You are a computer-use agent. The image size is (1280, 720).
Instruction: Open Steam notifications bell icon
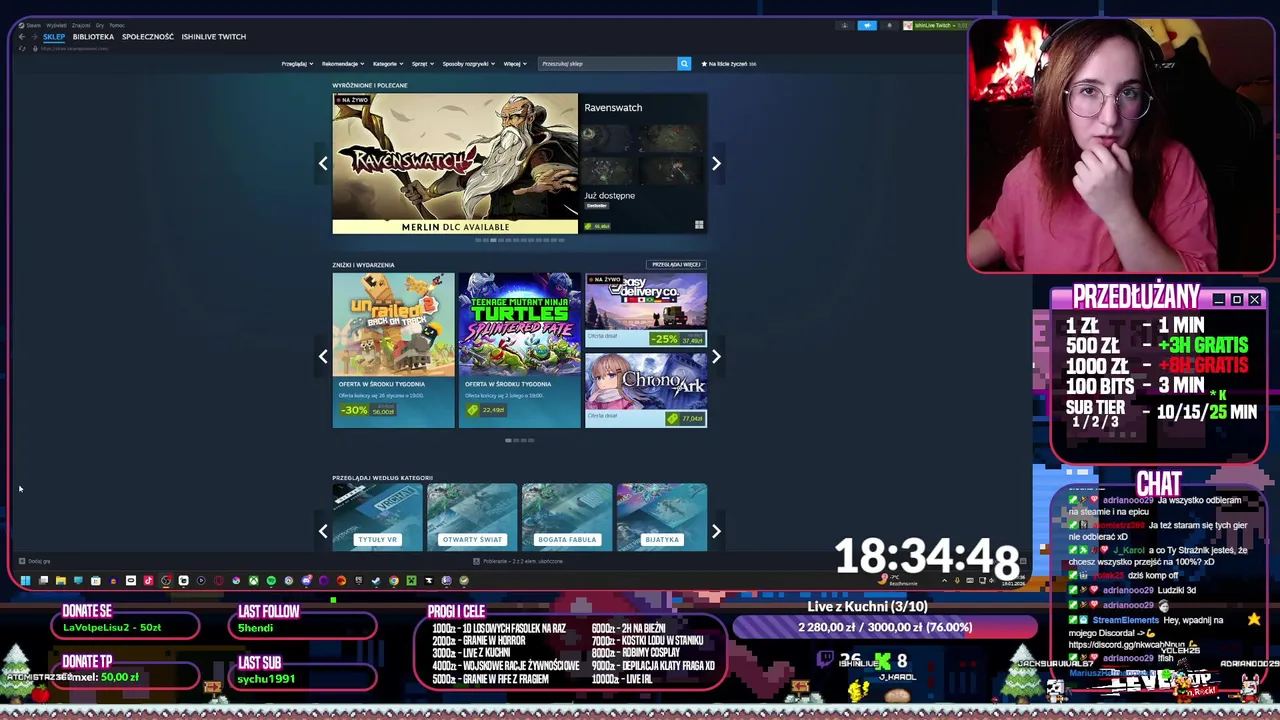click(890, 25)
